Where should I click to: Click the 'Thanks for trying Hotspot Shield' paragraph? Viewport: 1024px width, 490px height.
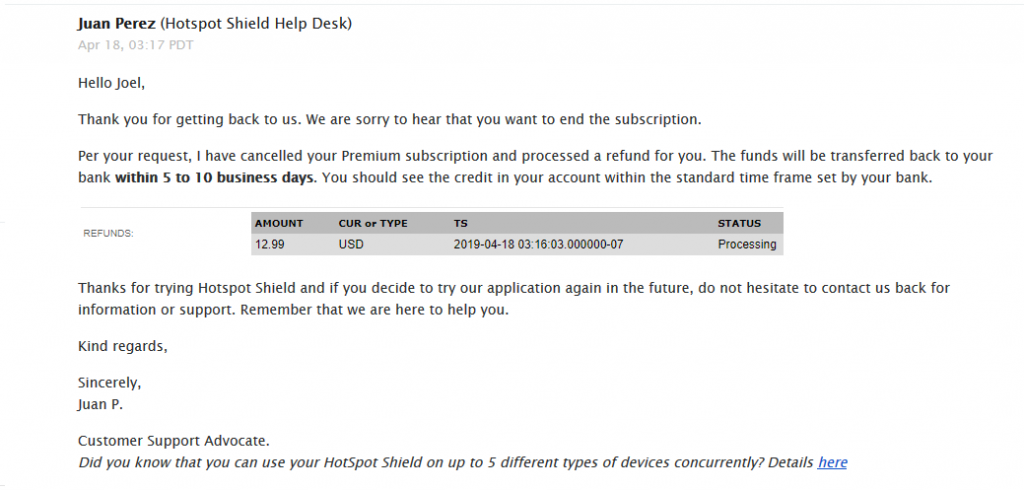click(514, 299)
